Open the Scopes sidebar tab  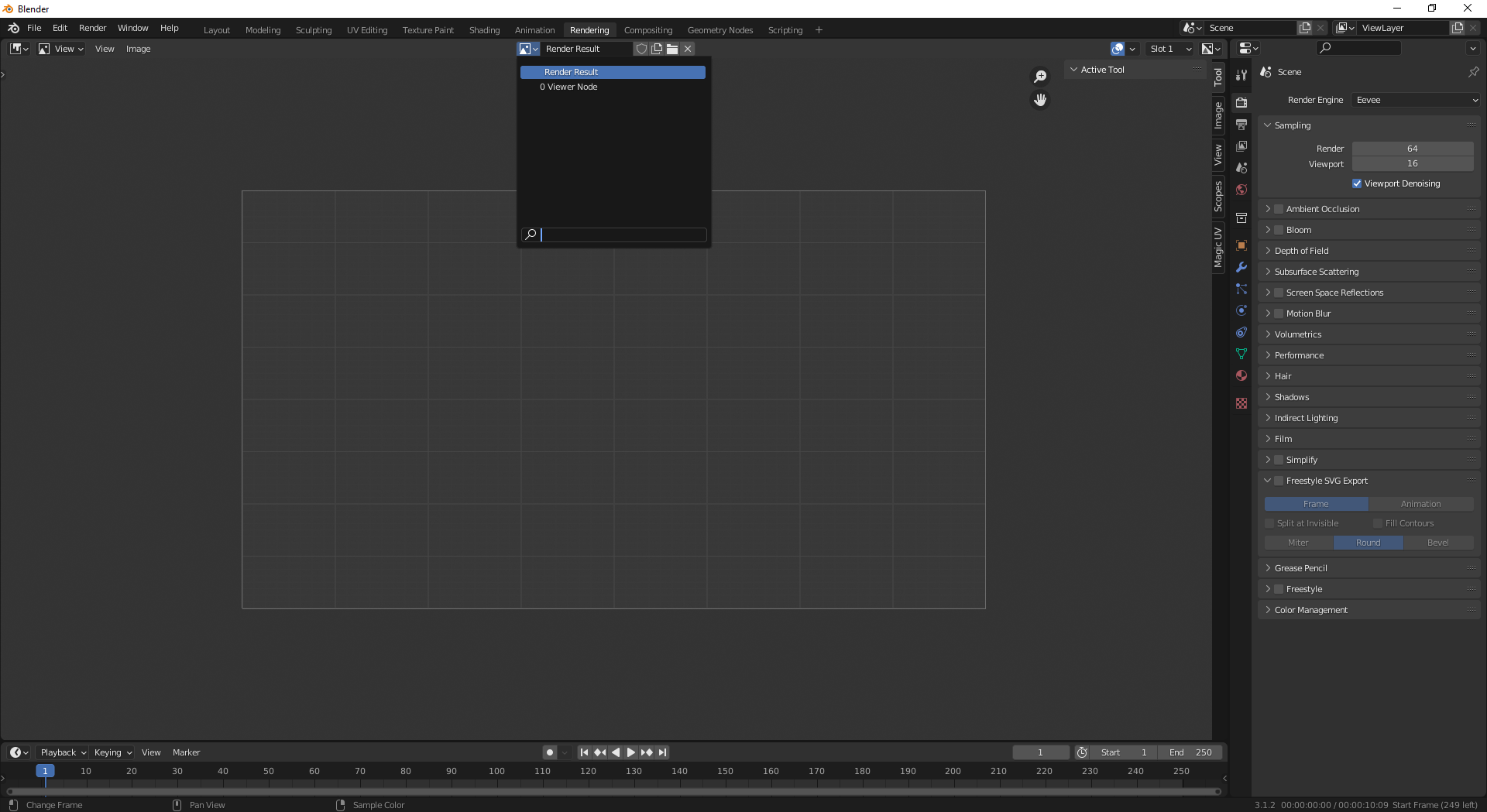click(x=1218, y=196)
